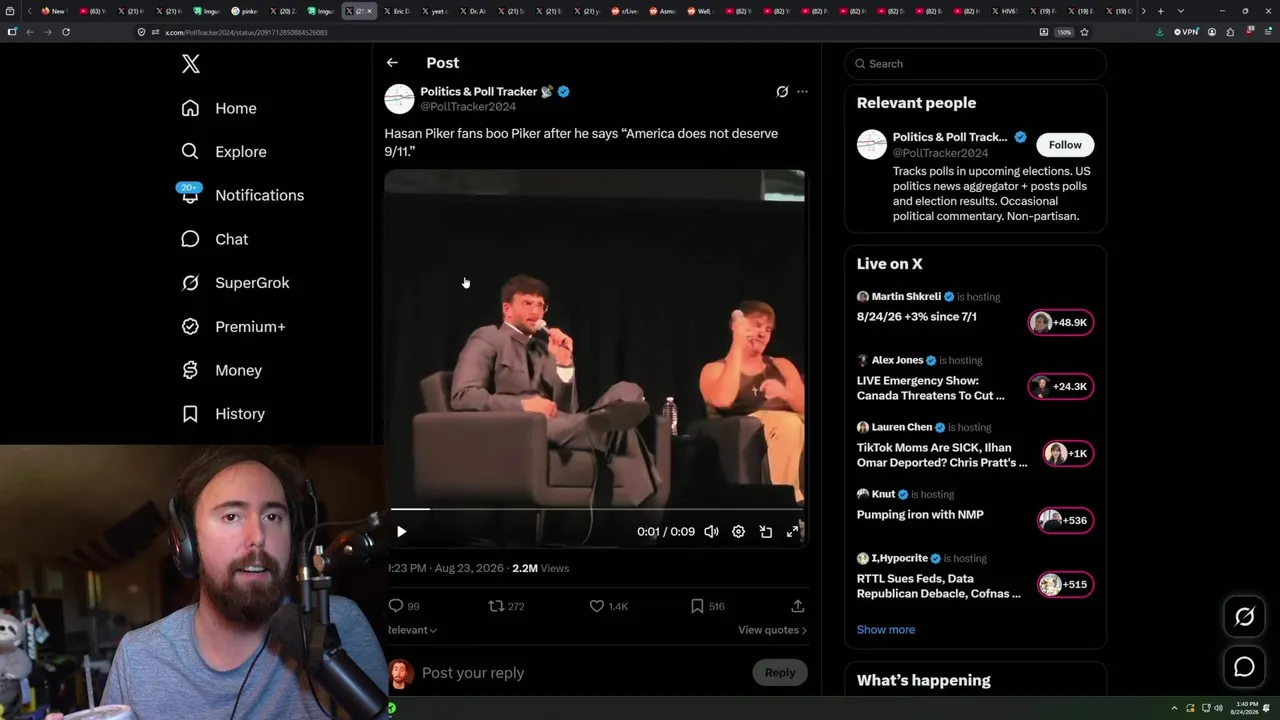This screenshot has width=1280, height=720.
Task: Open History in the sidebar
Action: click(223, 414)
